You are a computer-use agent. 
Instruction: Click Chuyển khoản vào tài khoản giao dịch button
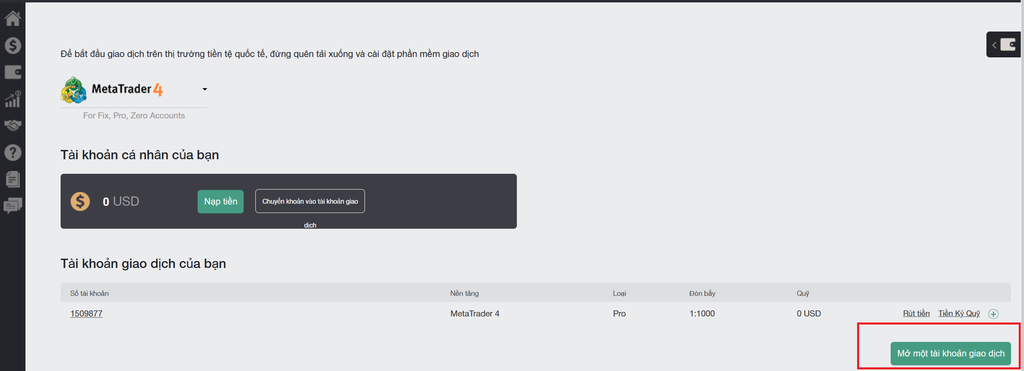[310, 202]
